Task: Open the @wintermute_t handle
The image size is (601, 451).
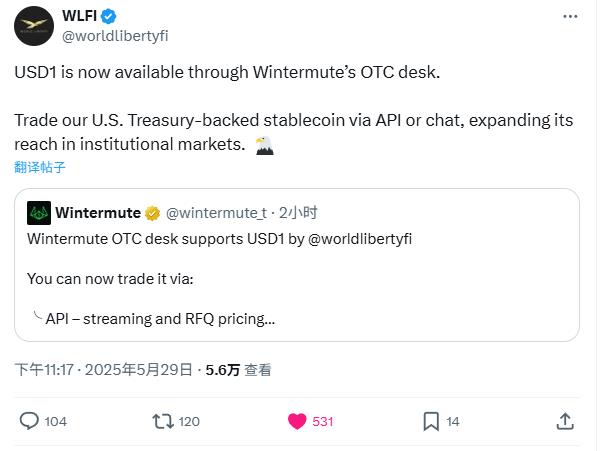Action: pos(216,213)
